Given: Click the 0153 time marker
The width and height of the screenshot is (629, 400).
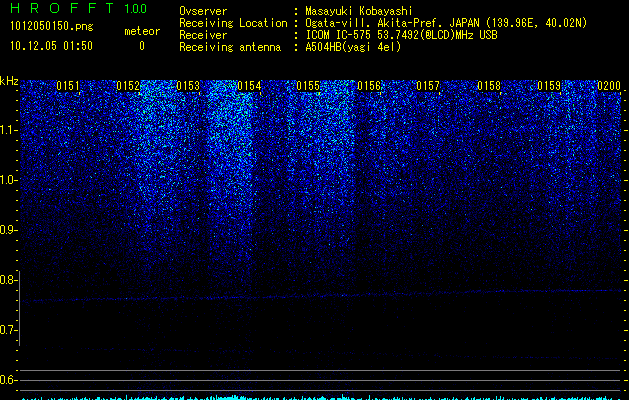Looking at the screenshot, I should click(188, 86).
